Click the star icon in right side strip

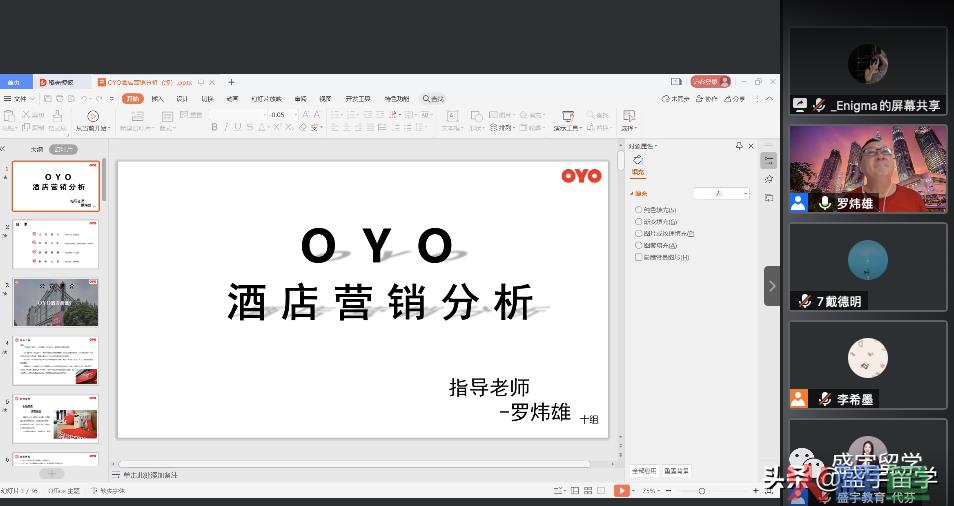[x=769, y=179]
